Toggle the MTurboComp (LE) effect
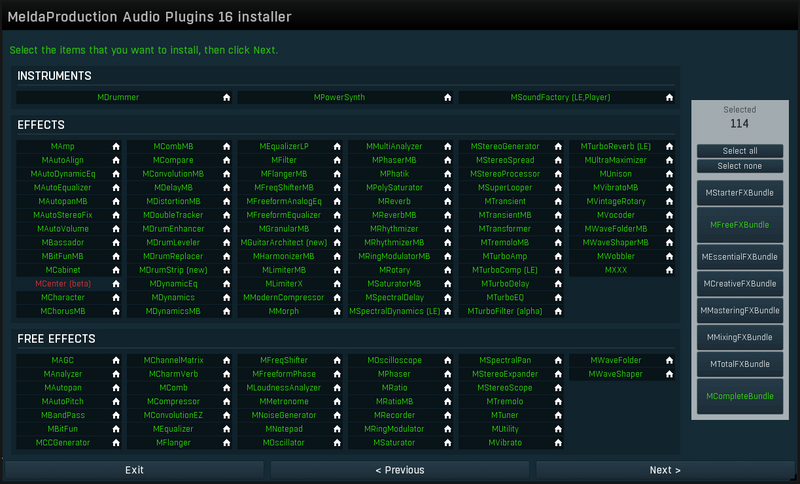Image resolution: width=800 pixels, height=484 pixels. coord(505,270)
